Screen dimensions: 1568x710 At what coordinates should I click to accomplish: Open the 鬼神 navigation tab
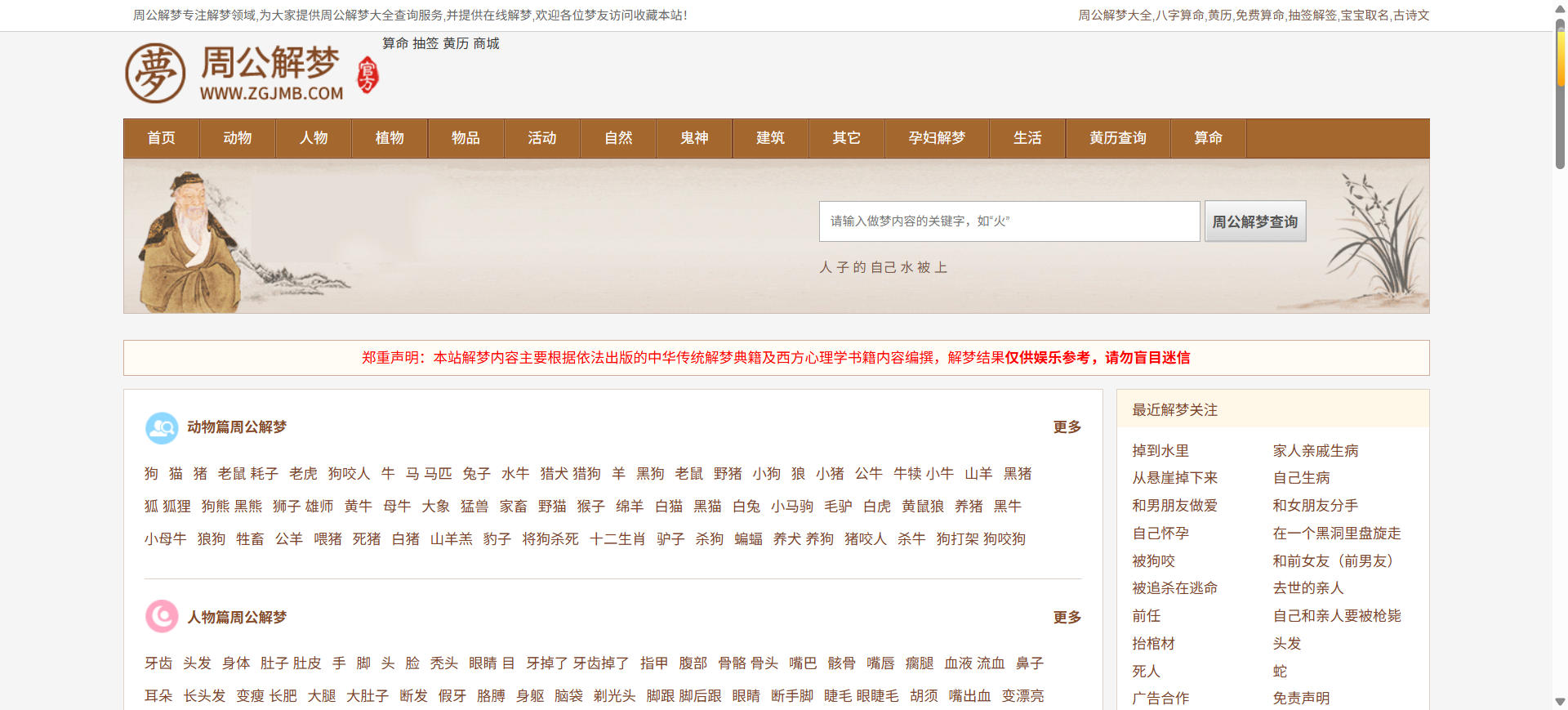[x=694, y=138]
